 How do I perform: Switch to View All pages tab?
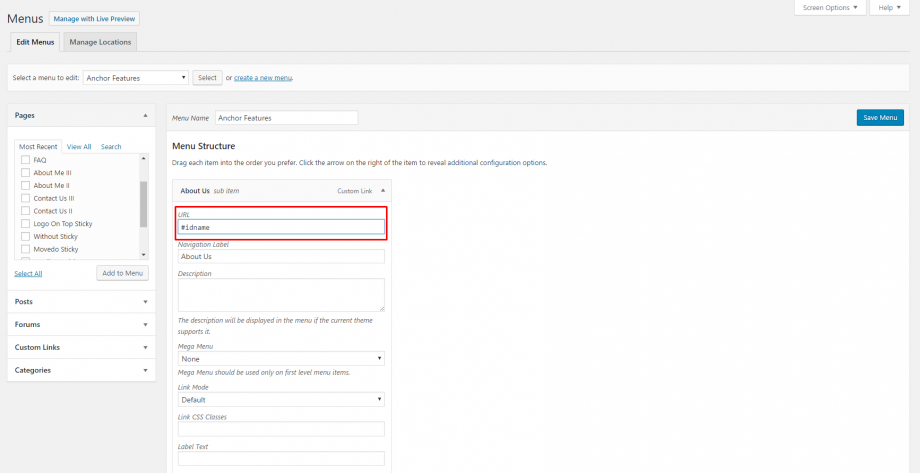(x=79, y=147)
